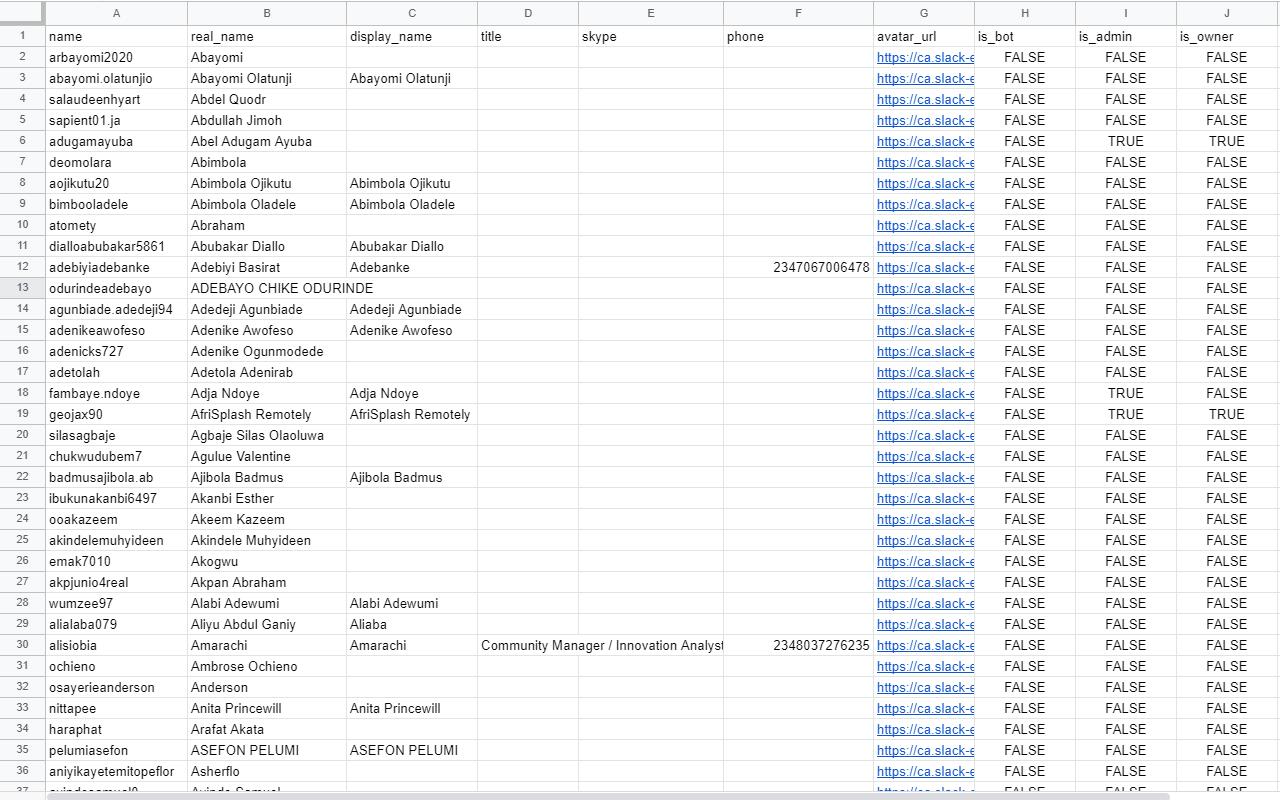Select display_name cell 'Abimbola Ojikutu'
This screenshot has height=800, width=1280.
412,183
